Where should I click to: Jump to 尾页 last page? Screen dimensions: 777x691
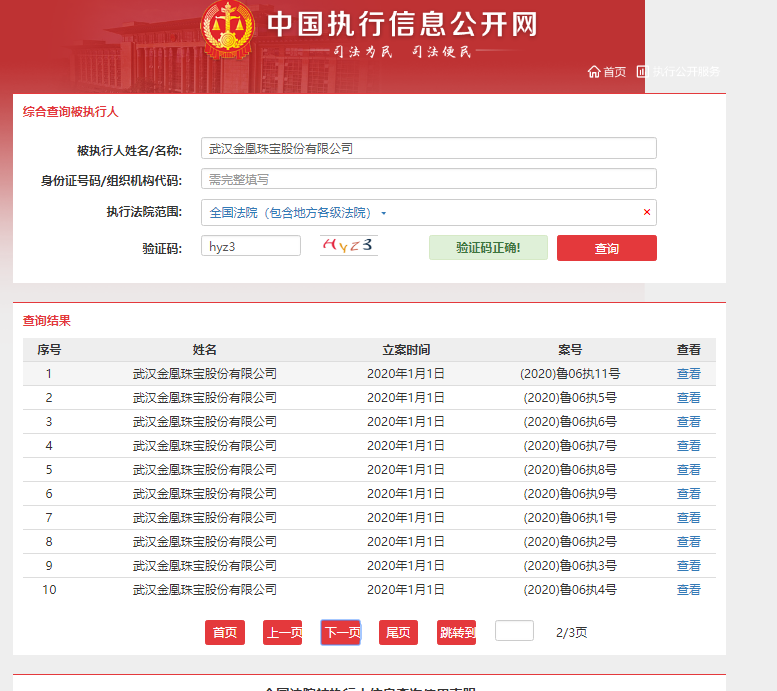[x=398, y=633]
